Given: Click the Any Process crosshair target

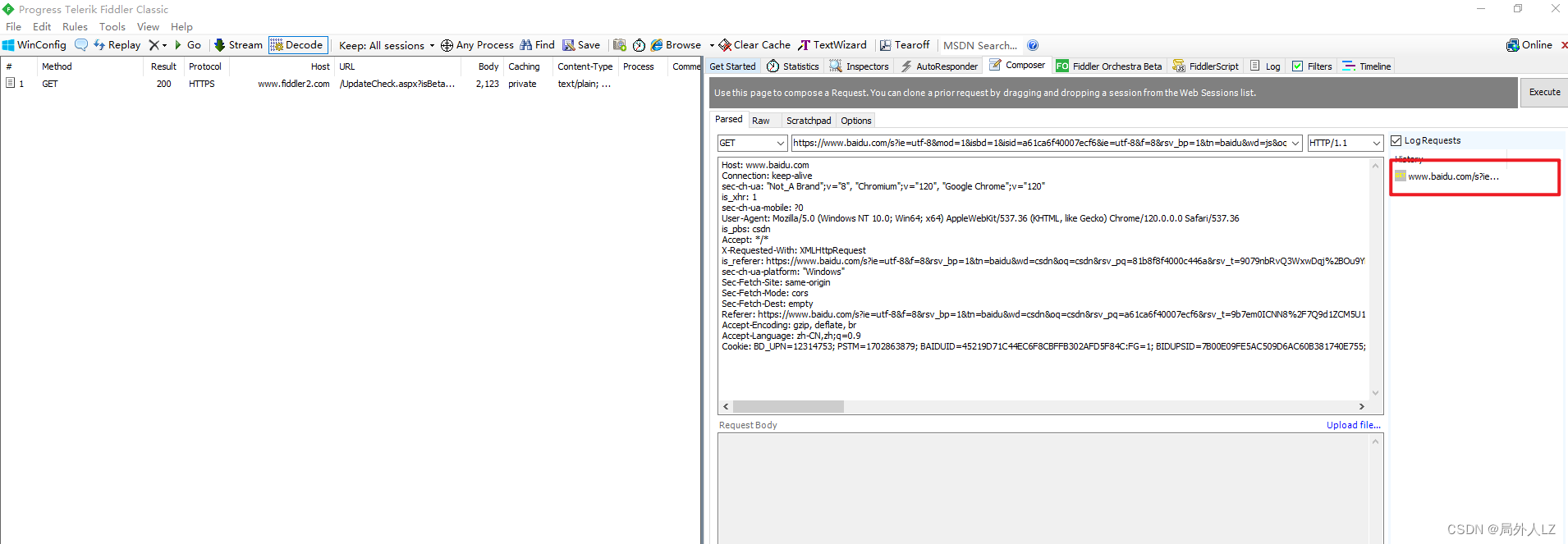Looking at the screenshot, I should [x=477, y=45].
